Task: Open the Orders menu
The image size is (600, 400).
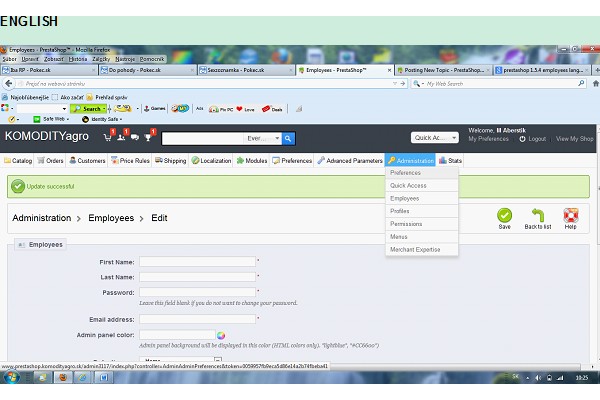Action: pos(50,161)
